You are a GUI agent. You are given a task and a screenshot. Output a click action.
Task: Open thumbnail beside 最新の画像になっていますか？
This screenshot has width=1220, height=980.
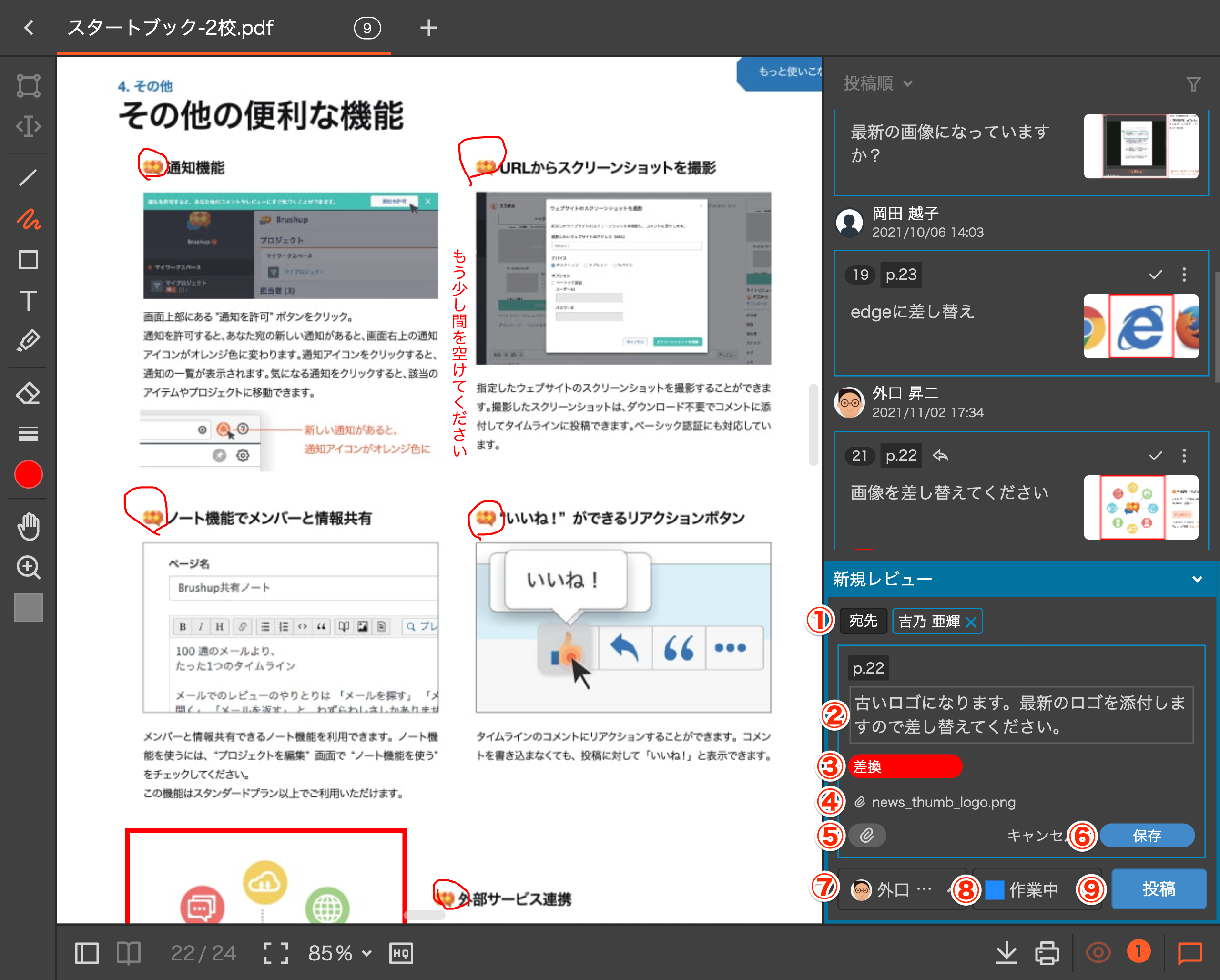click(1141, 146)
